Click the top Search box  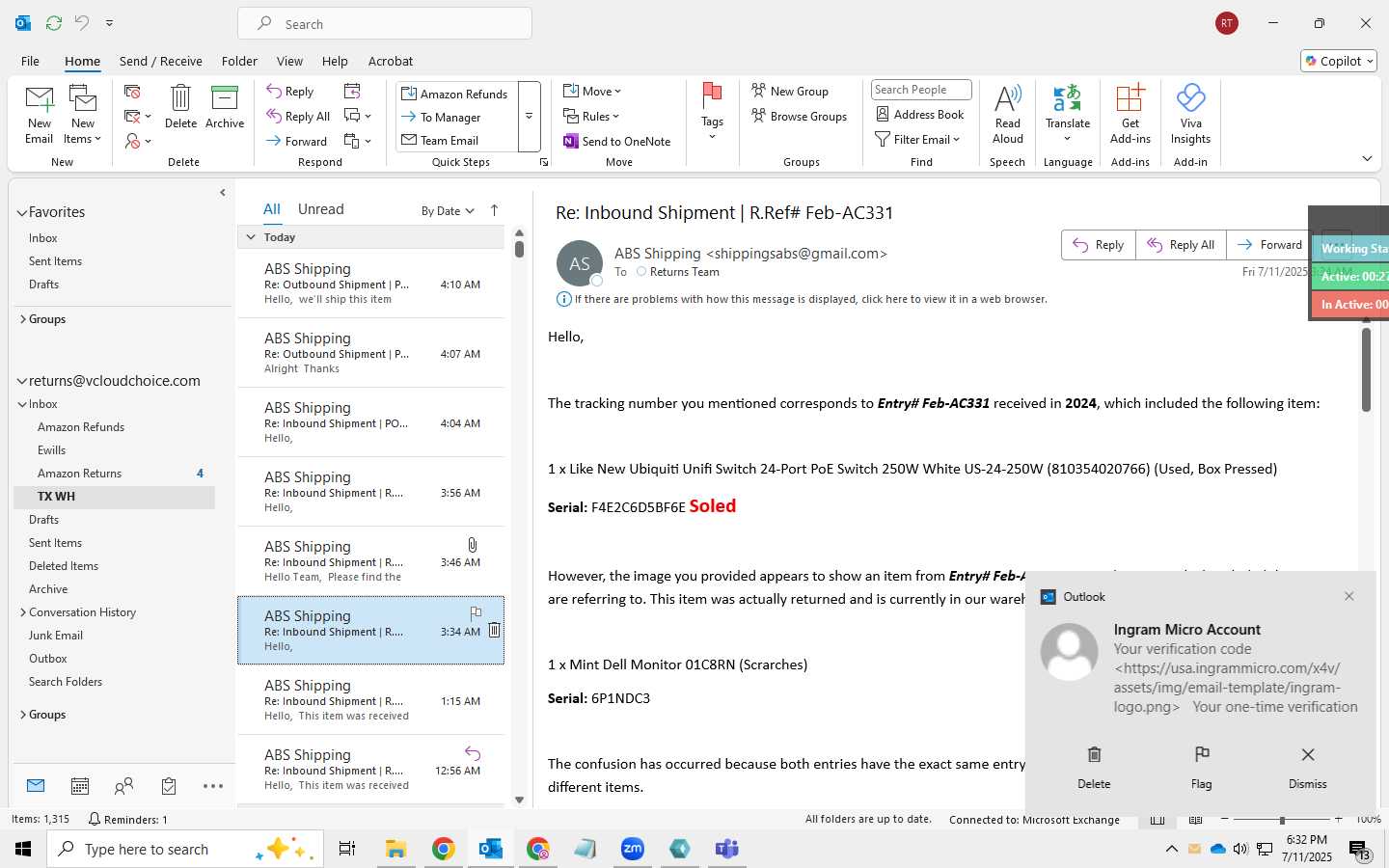(385, 24)
